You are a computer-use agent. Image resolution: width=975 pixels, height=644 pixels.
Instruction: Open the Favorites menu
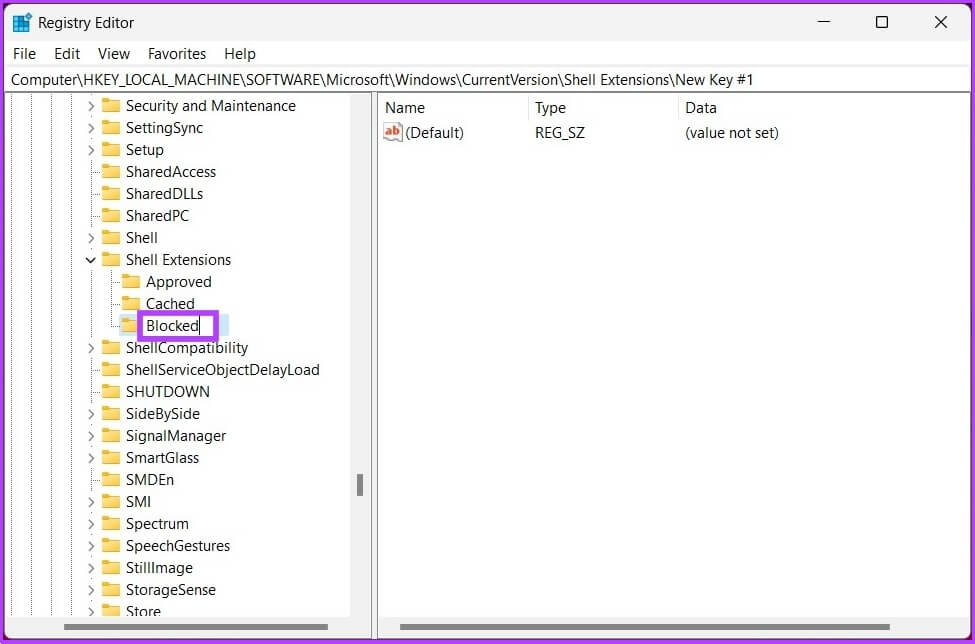coord(177,54)
